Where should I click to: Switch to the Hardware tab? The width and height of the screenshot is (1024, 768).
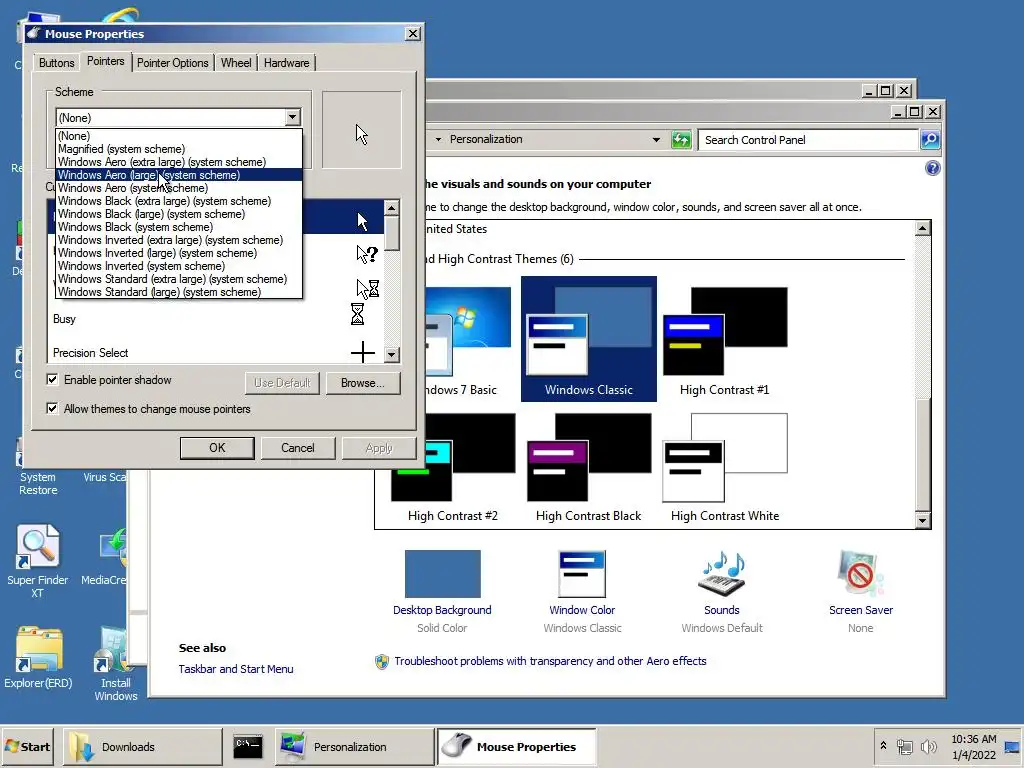point(287,63)
